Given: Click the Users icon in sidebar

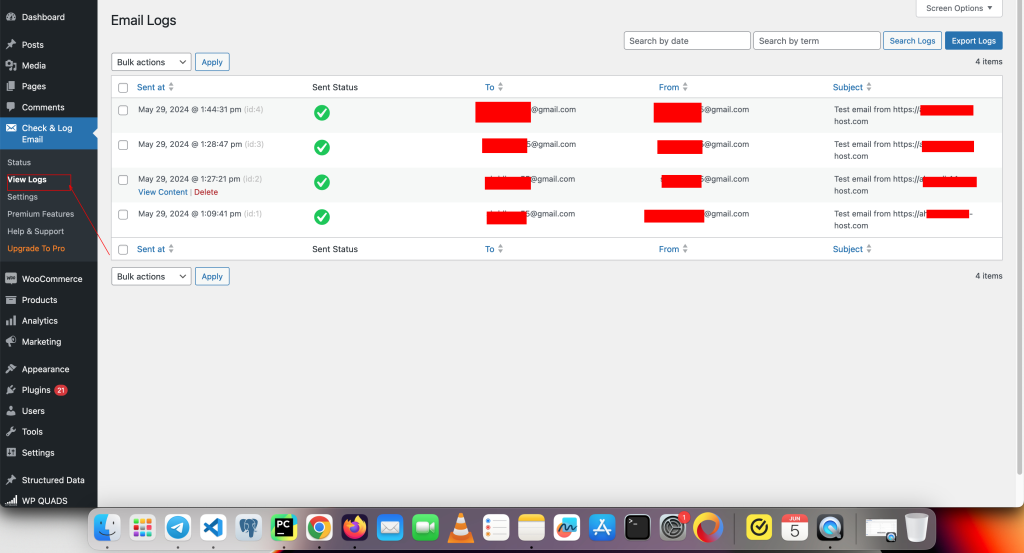Looking at the screenshot, I should point(11,411).
